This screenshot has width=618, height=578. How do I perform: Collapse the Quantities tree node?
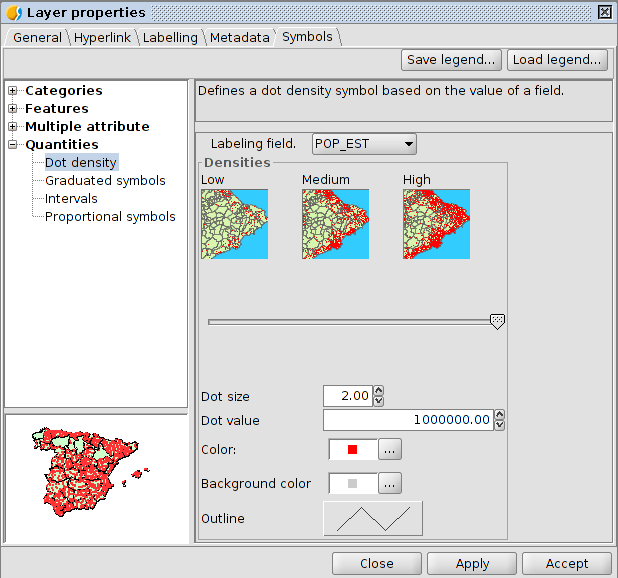(13, 145)
